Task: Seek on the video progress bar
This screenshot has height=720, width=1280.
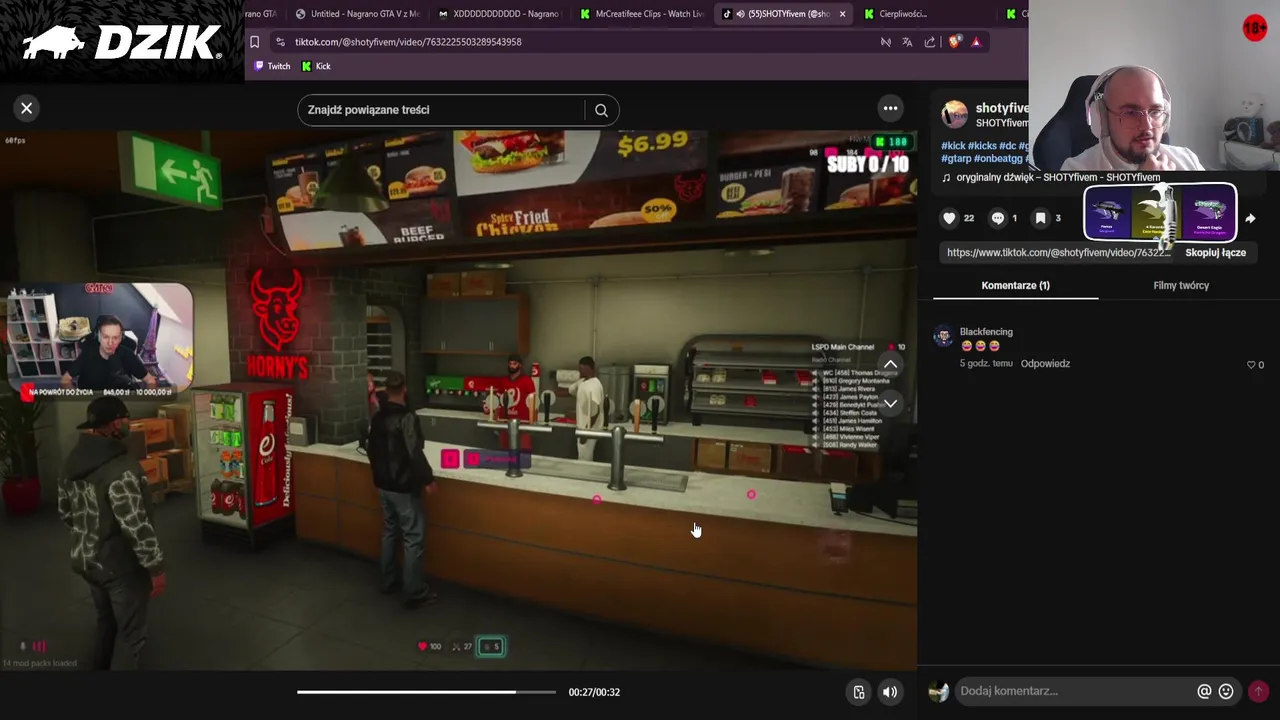Action: pos(426,692)
